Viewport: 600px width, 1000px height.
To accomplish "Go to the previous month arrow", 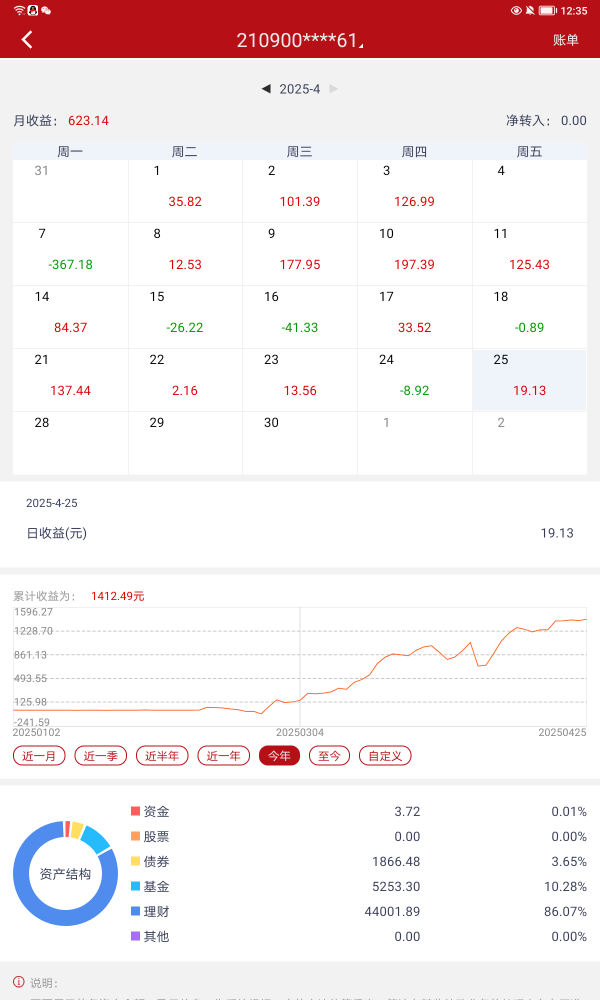I will (266, 89).
